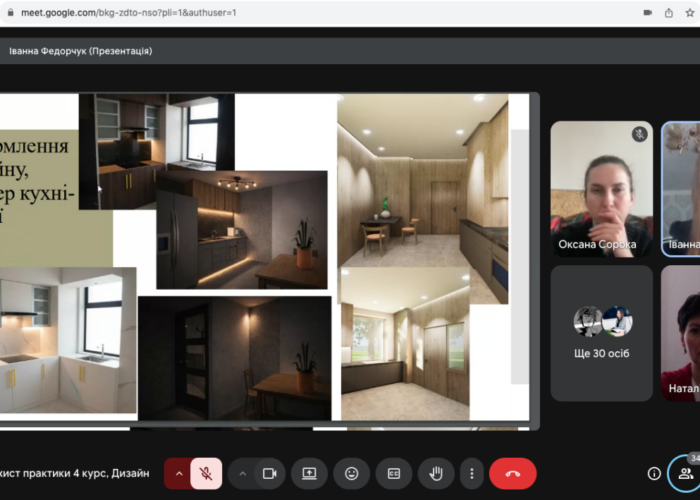Image resolution: width=700 pixels, height=500 pixels.
Task: Show the participants list panel
Action: point(685,473)
